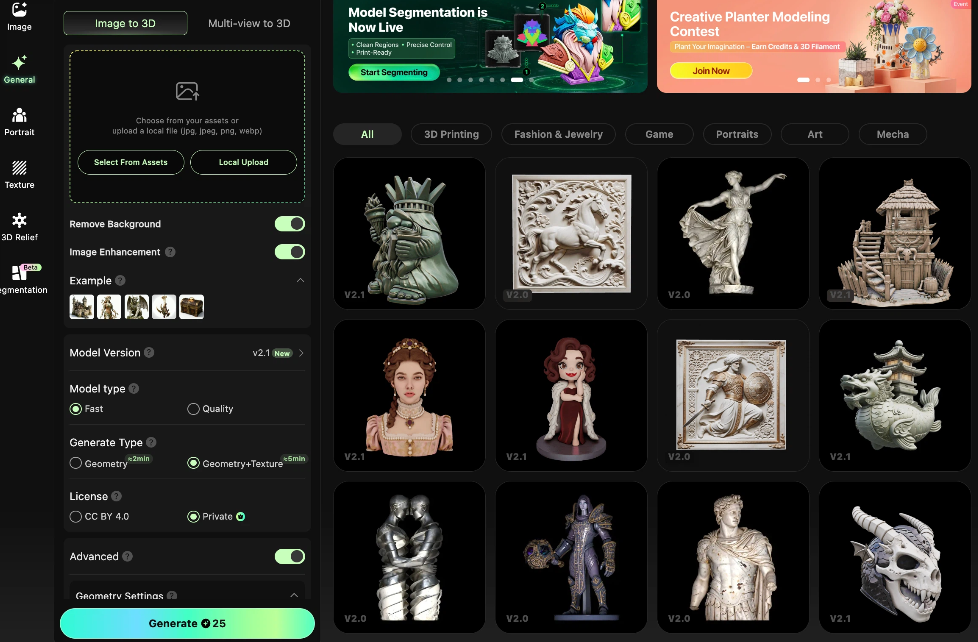This screenshot has width=978, height=642.
Task: Filter gallery by 3D Printing
Action: click(452, 134)
